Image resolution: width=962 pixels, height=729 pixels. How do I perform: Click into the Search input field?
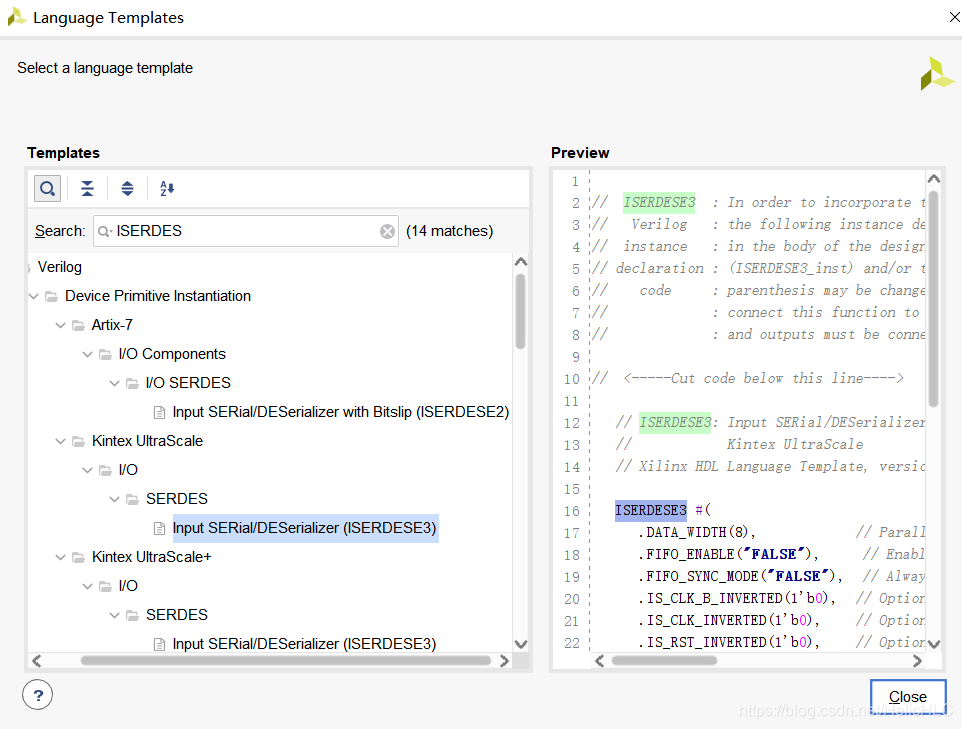click(245, 231)
